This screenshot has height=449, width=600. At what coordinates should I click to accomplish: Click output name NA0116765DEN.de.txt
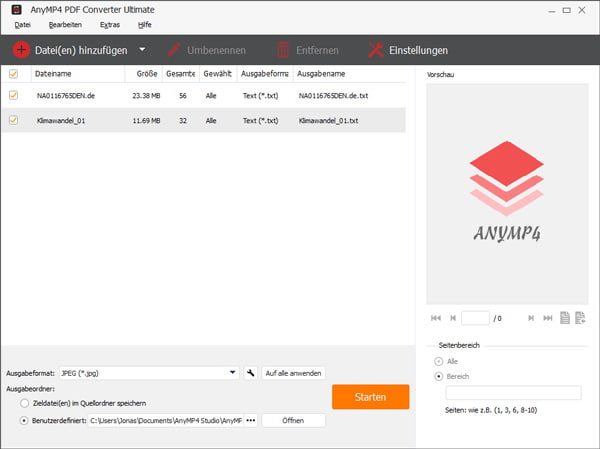click(333, 96)
